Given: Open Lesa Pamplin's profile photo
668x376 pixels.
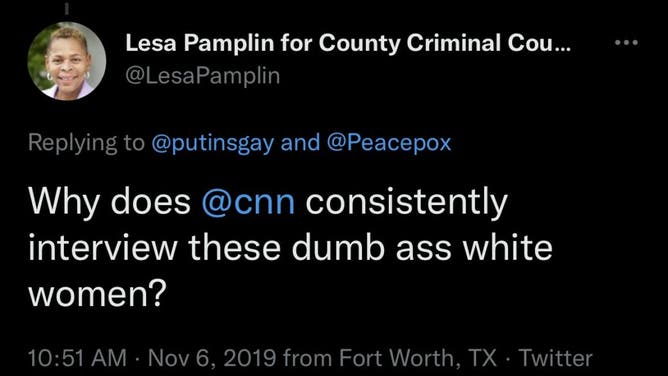Looking at the screenshot, I should pyautogui.click(x=66, y=61).
